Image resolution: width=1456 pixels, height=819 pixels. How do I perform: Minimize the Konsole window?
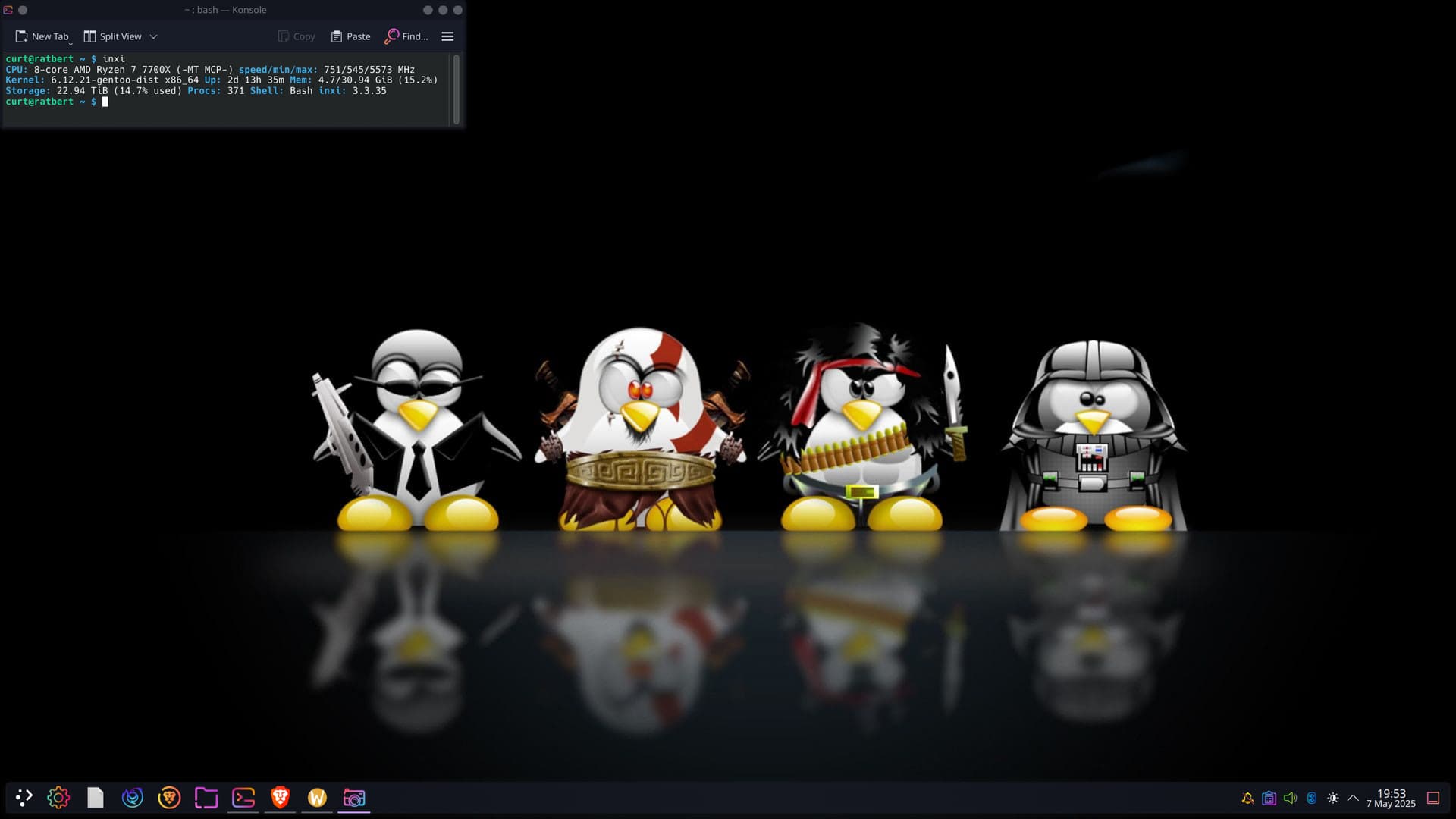pos(428,10)
